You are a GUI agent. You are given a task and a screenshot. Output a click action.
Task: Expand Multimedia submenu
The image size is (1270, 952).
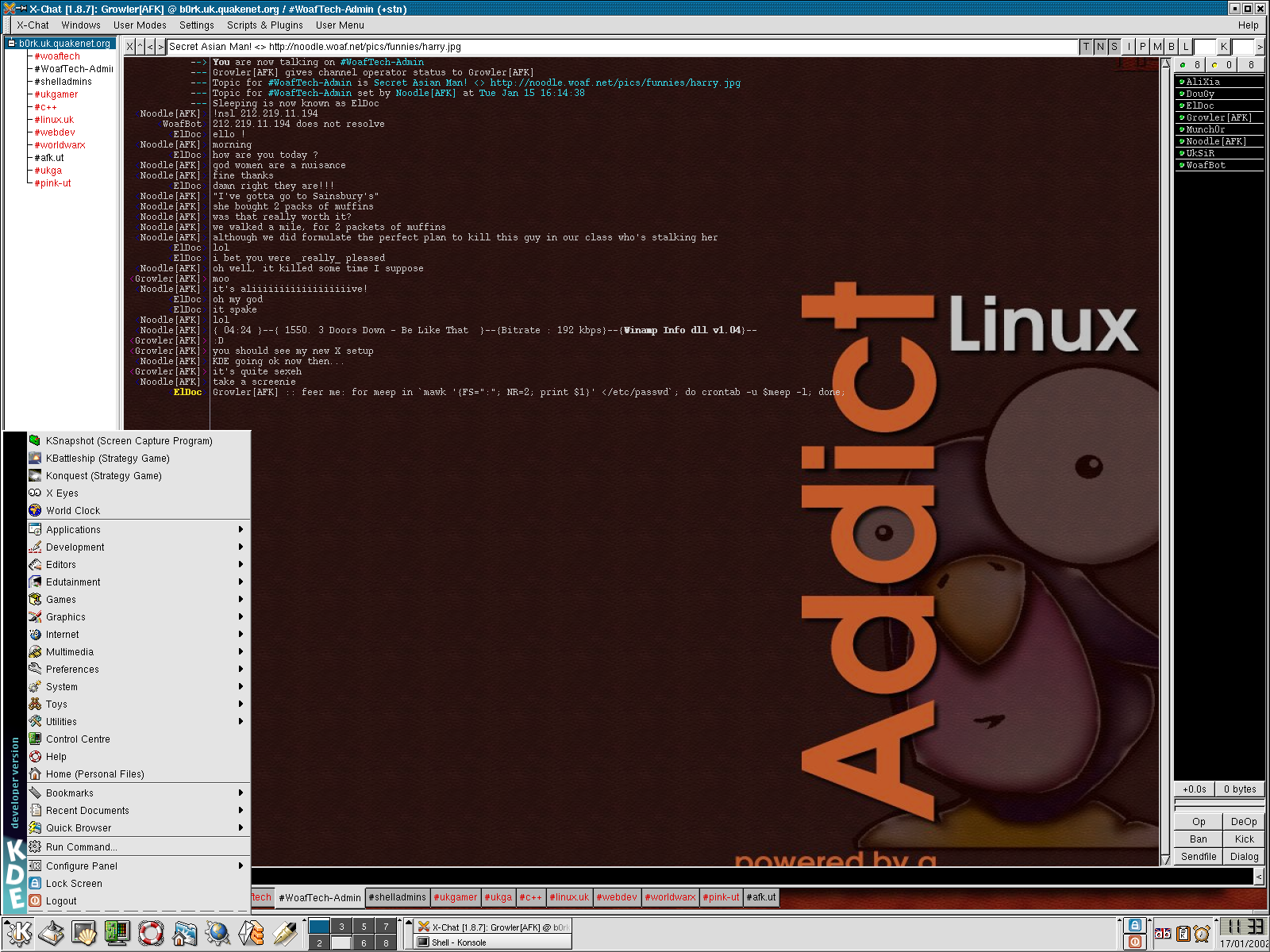[138, 652]
